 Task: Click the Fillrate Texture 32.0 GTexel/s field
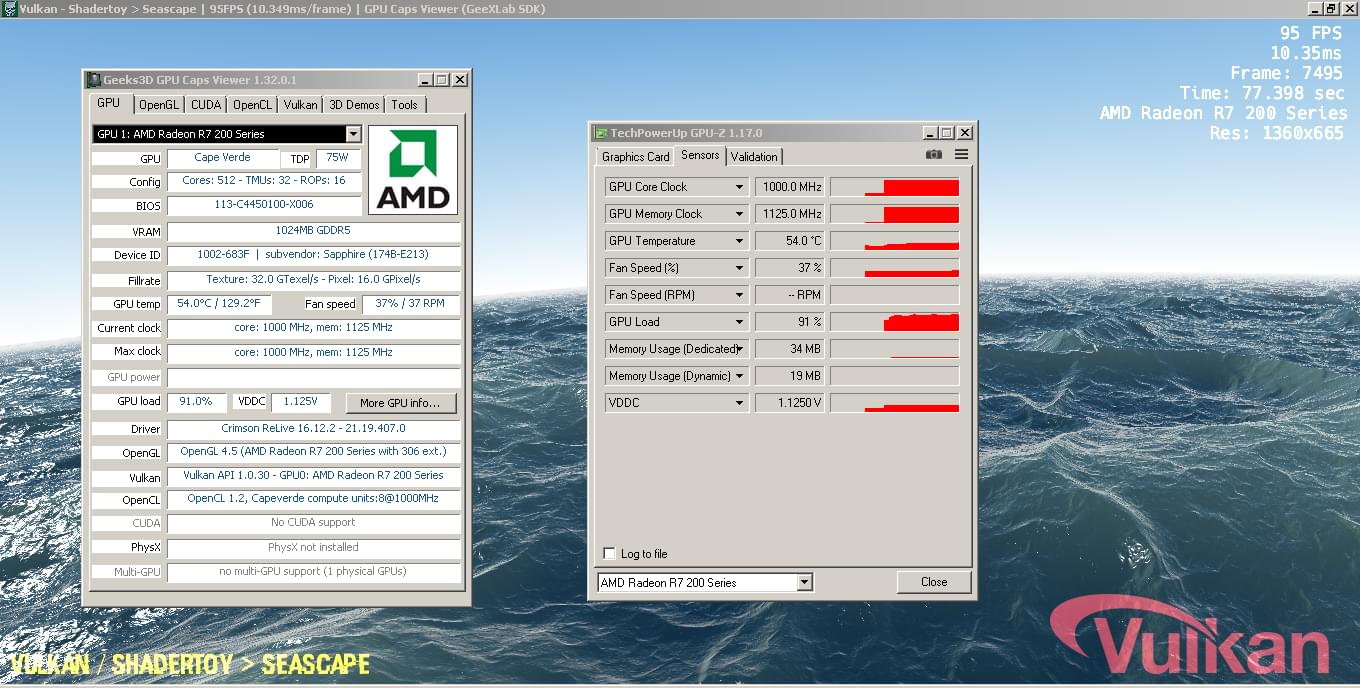314,280
